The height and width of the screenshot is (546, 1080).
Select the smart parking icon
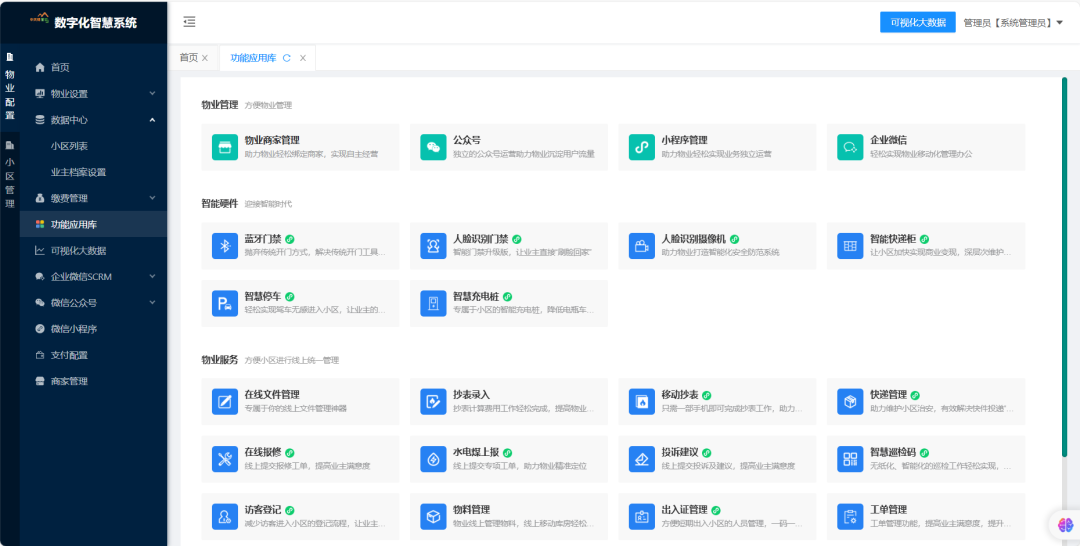click(225, 303)
